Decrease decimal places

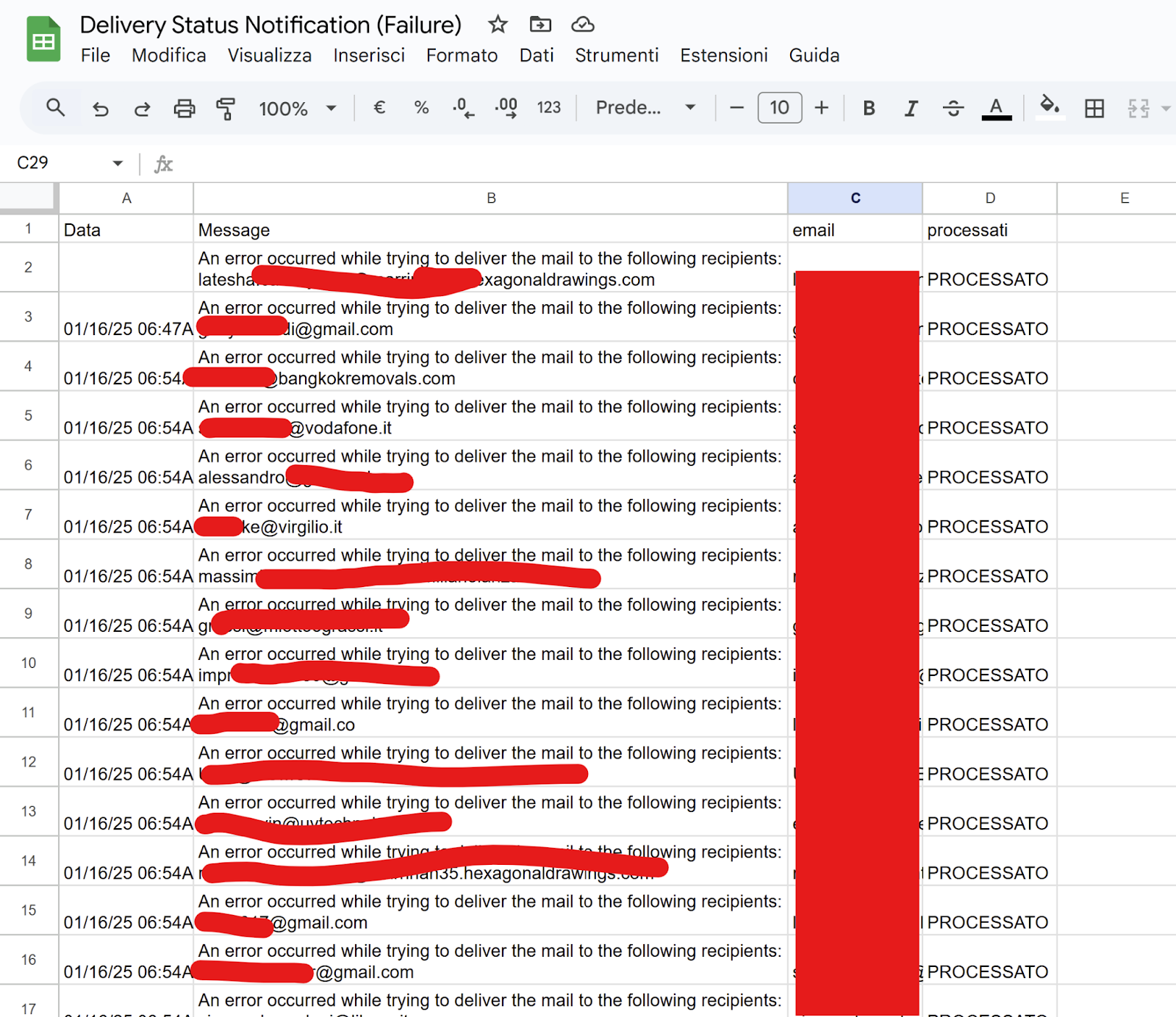(463, 108)
